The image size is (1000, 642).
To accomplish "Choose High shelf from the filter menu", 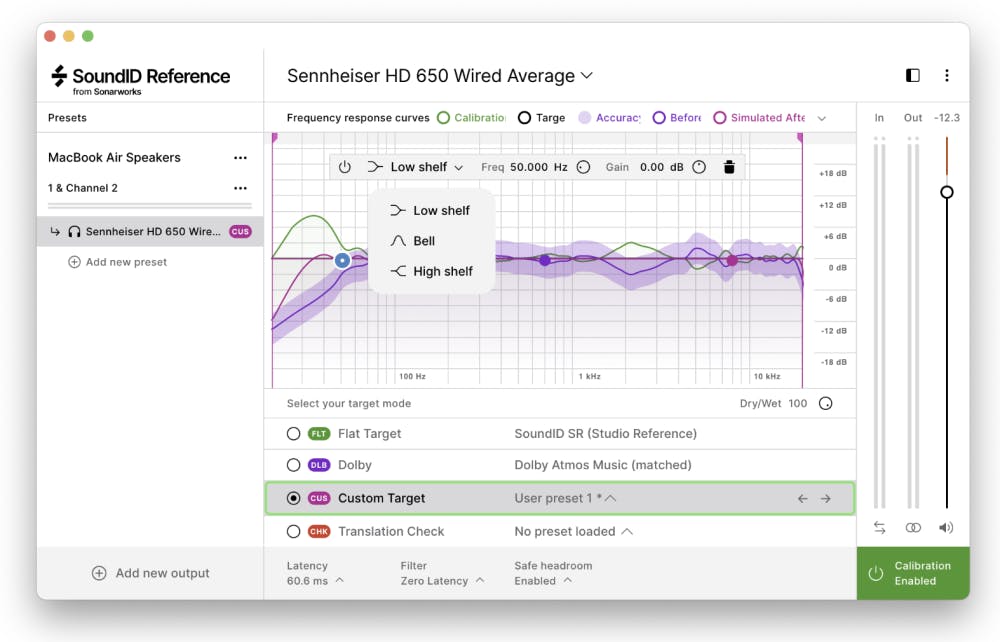I will point(442,271).
